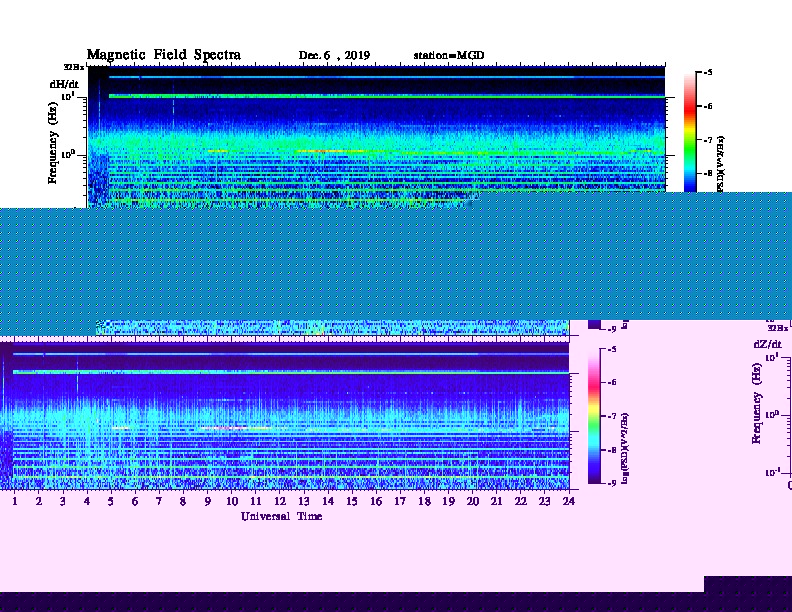Click the full rainbow colorbar spanning -5 to -9

click(595, 416)
